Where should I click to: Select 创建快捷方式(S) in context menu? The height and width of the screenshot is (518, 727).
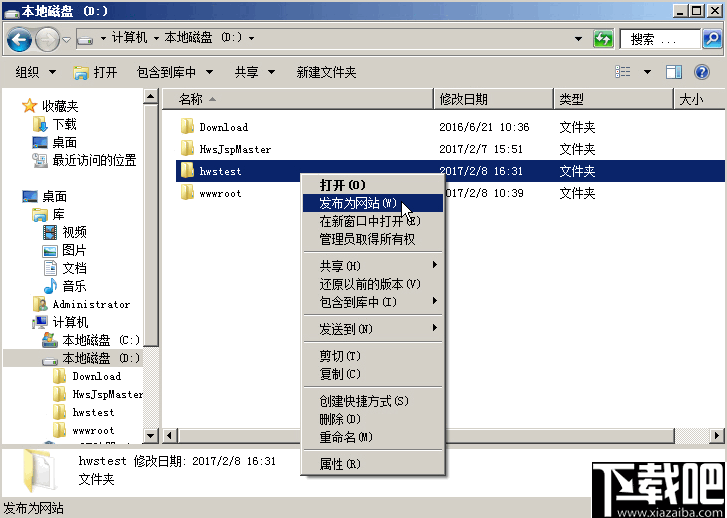[x=373, y=401]
